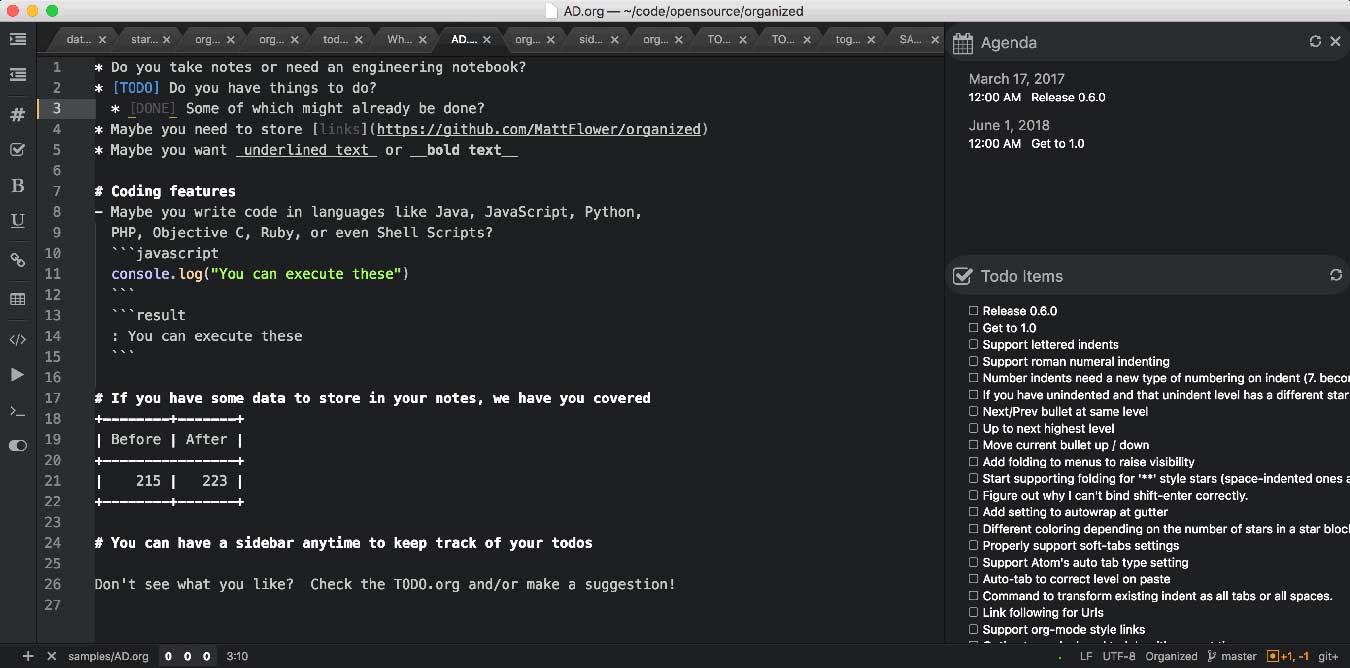Execute code with the play icon

point(17,374)
